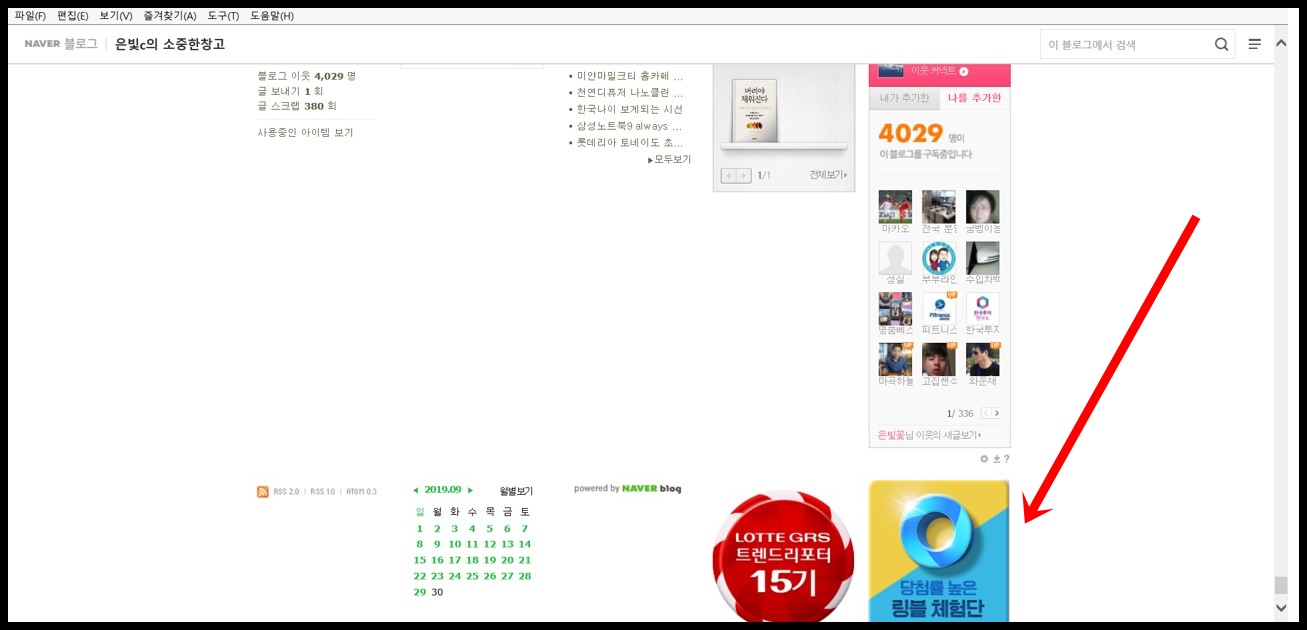Expand 전체보기 in the bookshelf widget
The width and height of the screenshot is (1307, 630).
[829, 175]
